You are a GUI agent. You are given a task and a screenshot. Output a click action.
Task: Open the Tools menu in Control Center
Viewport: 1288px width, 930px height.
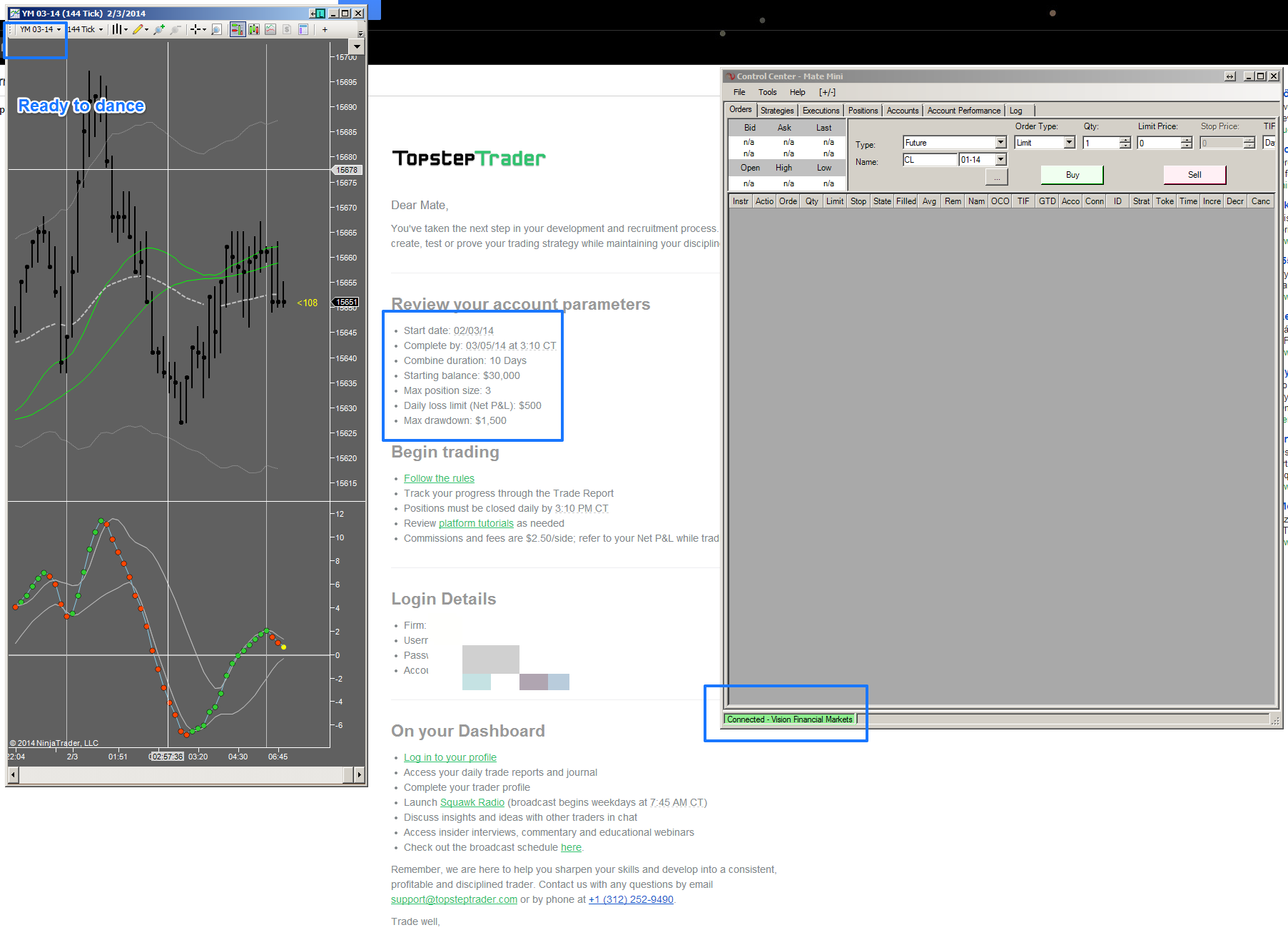coord(767,92)
